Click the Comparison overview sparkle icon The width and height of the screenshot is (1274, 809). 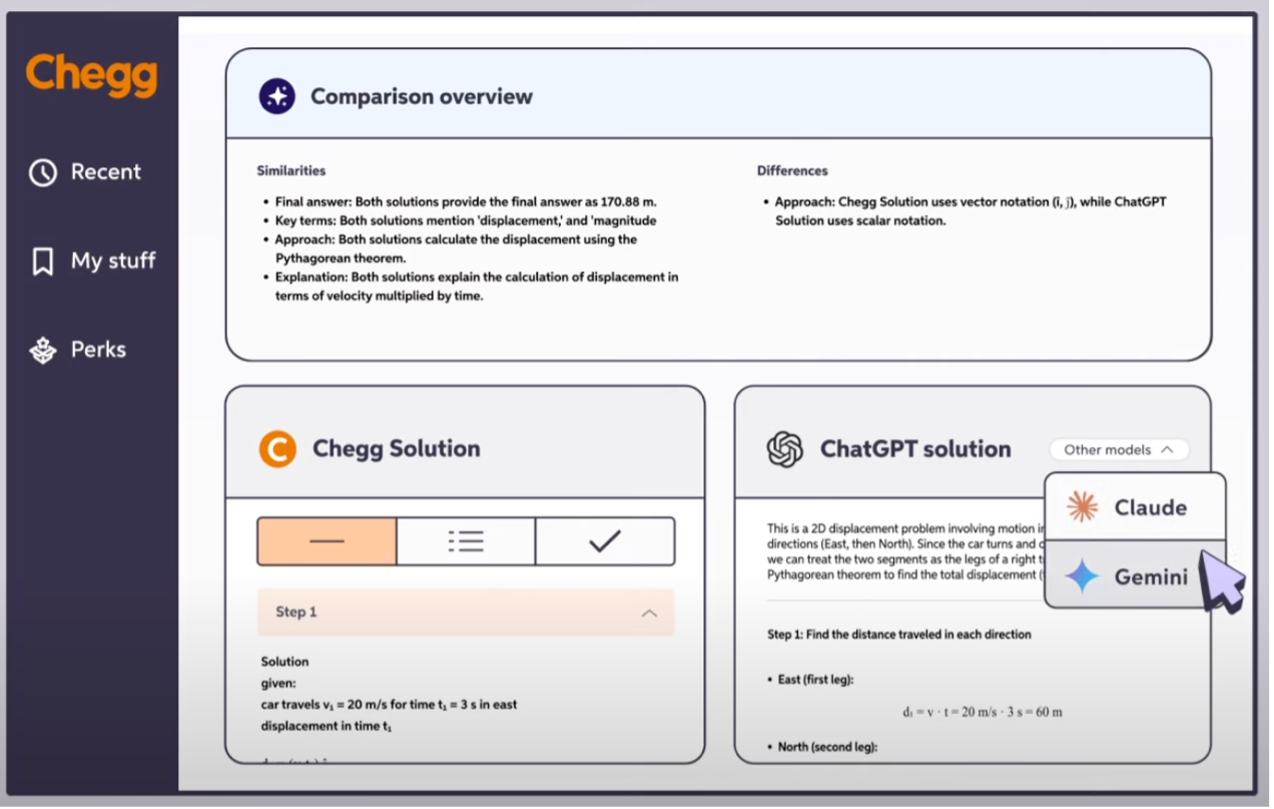click(x=277, y=97)
